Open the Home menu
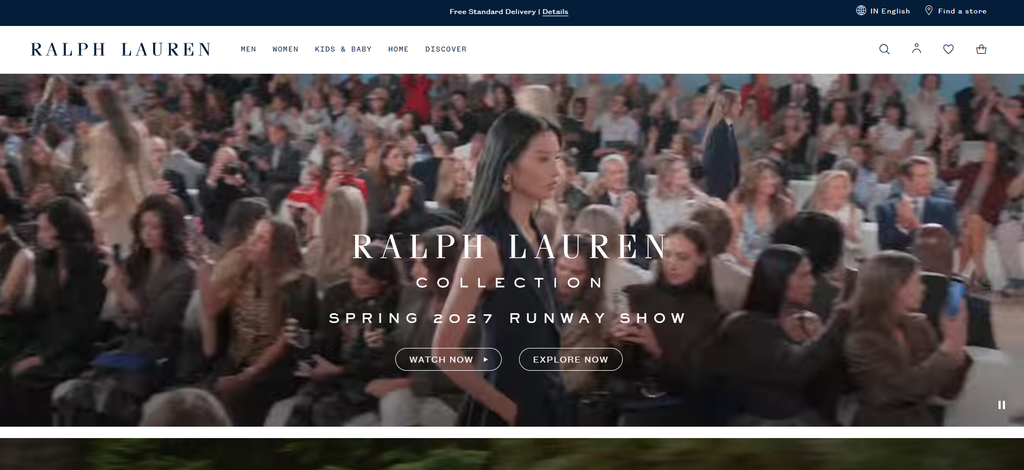Screen dimensions: 1024x470 pyautogui.click(x=398, y=49)
